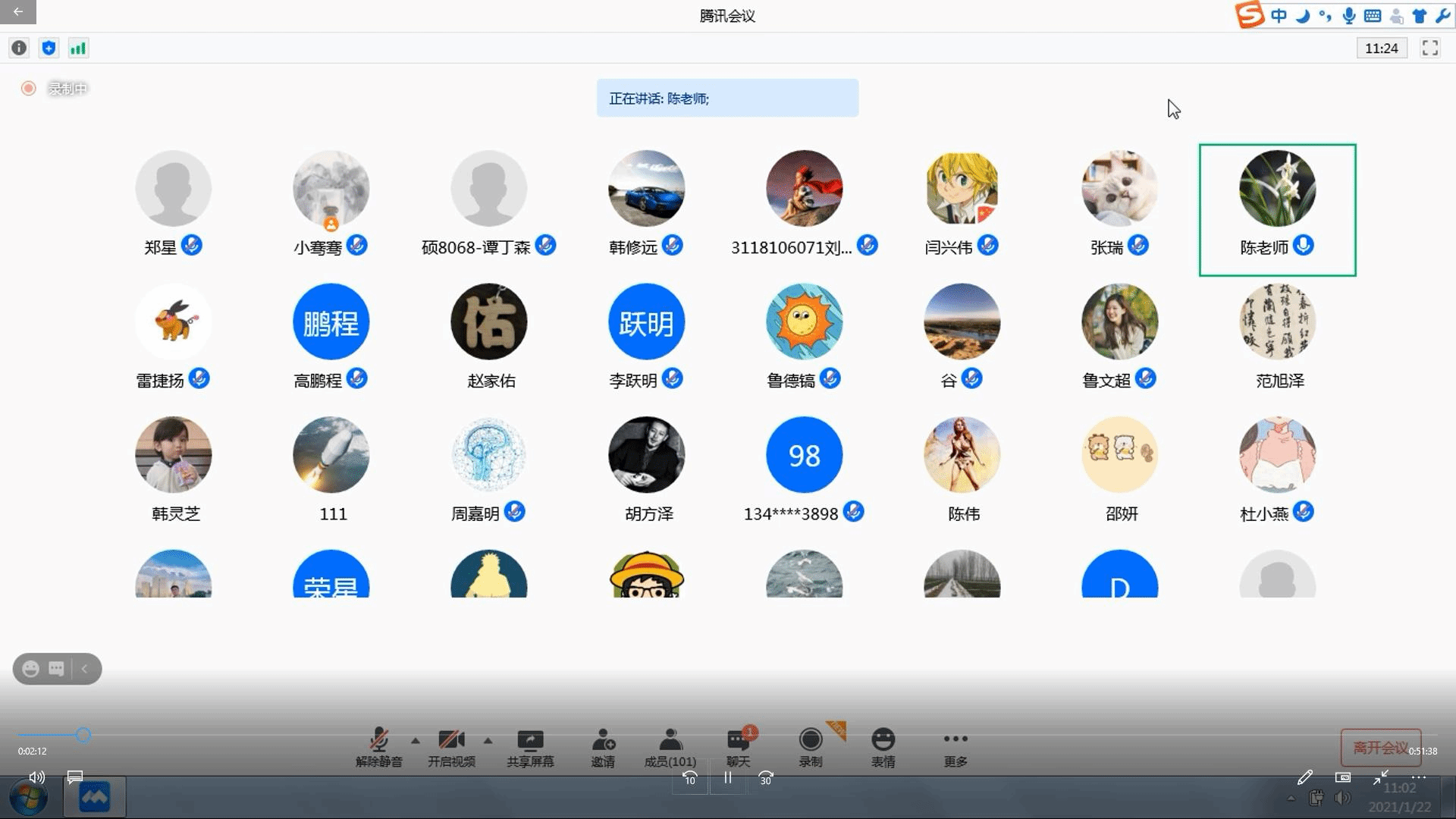Open the 邀请 invite icon

click(603, 740)
